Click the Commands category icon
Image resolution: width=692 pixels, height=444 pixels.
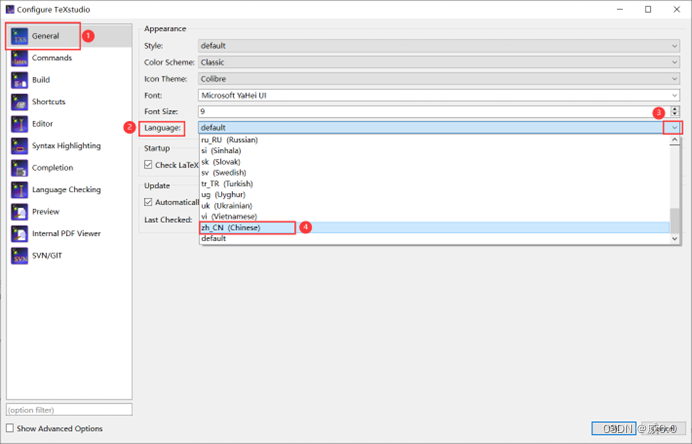(19, 58)
